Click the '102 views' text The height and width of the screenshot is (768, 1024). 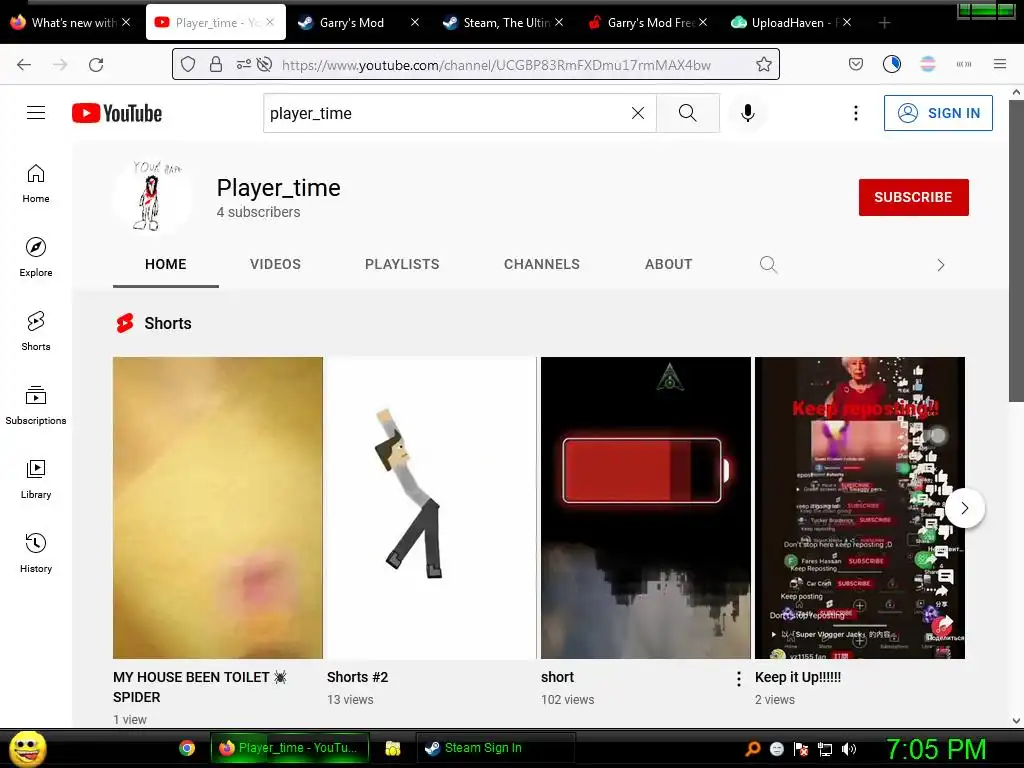[568, 699]
